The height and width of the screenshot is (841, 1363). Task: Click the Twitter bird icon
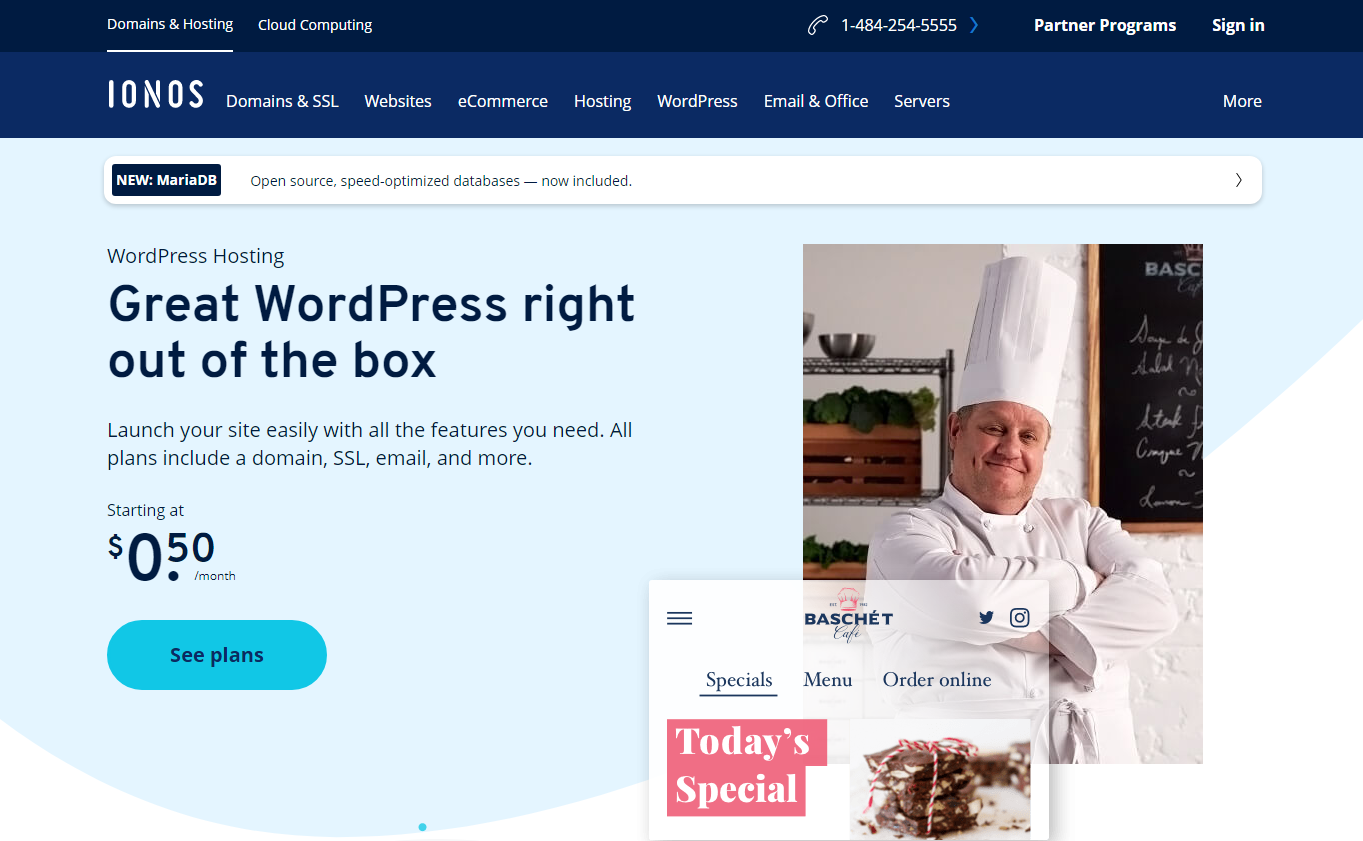[x=986, y=618]
